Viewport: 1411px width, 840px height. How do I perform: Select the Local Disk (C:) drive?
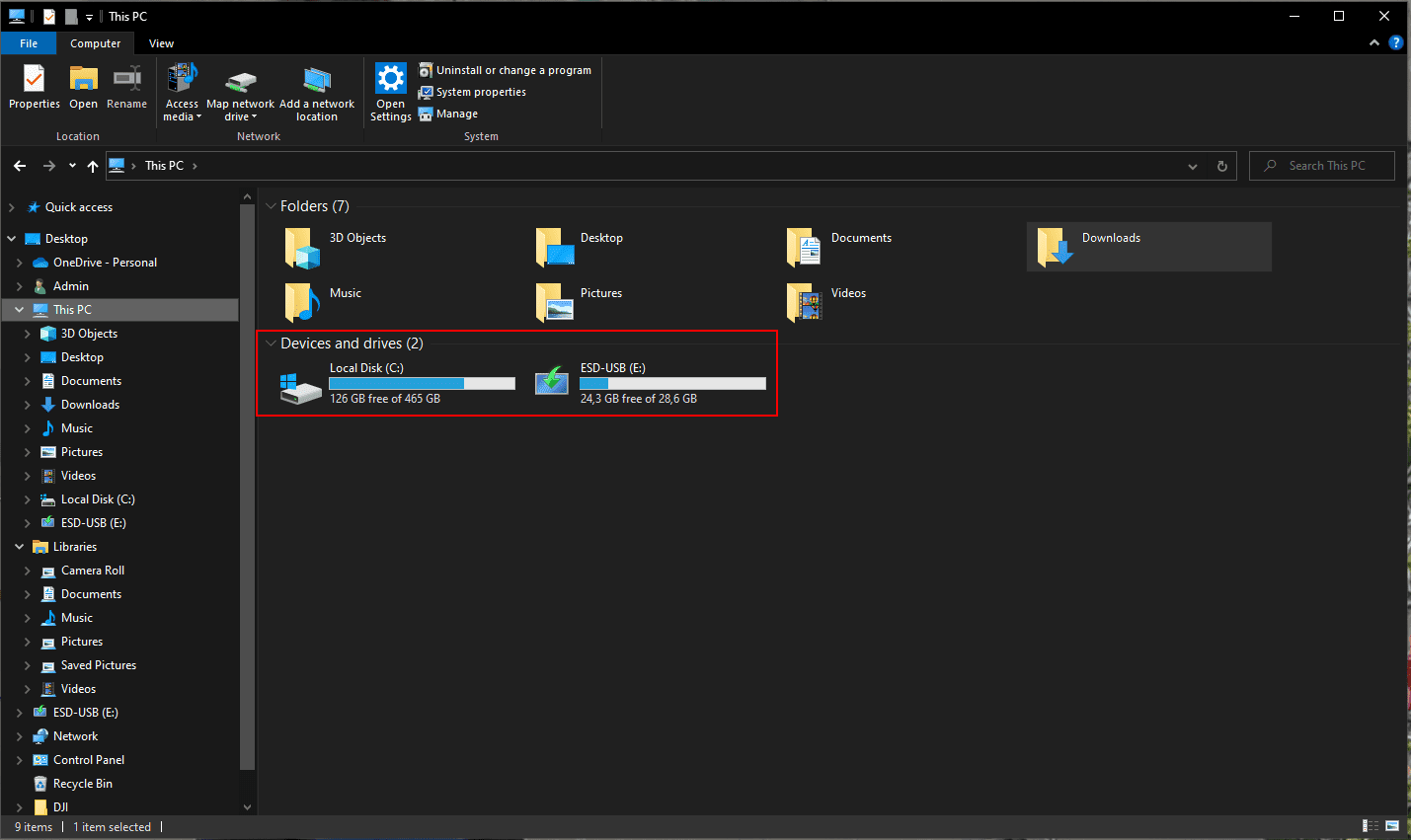click(395, 383)
